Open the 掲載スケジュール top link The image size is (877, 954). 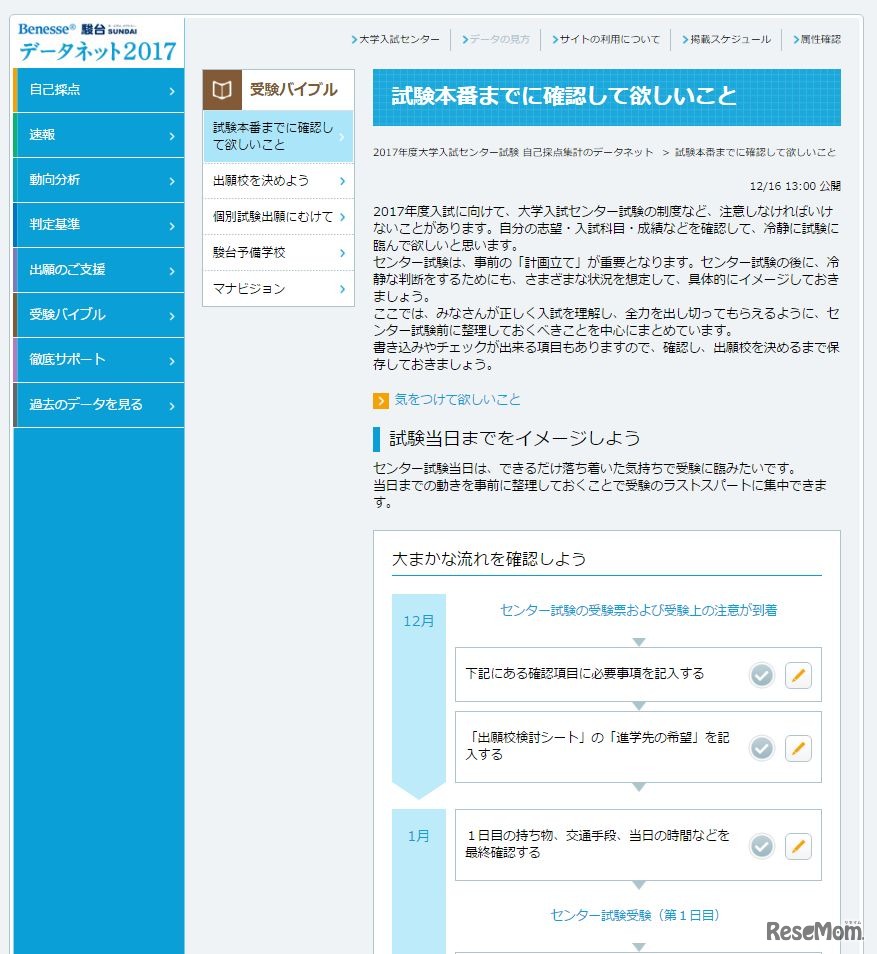pyautogui.click(x=726, y=40)
